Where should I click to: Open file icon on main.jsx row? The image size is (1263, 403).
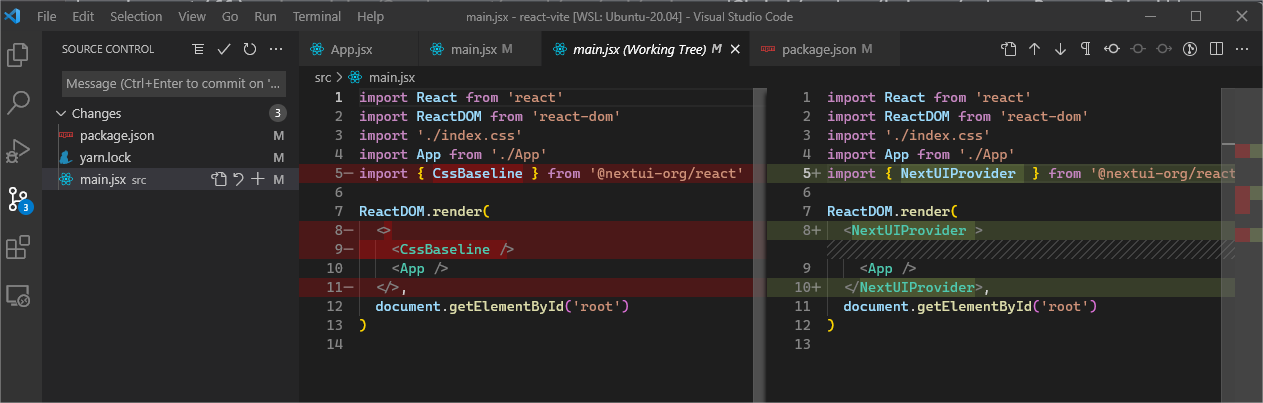[219, 179]
